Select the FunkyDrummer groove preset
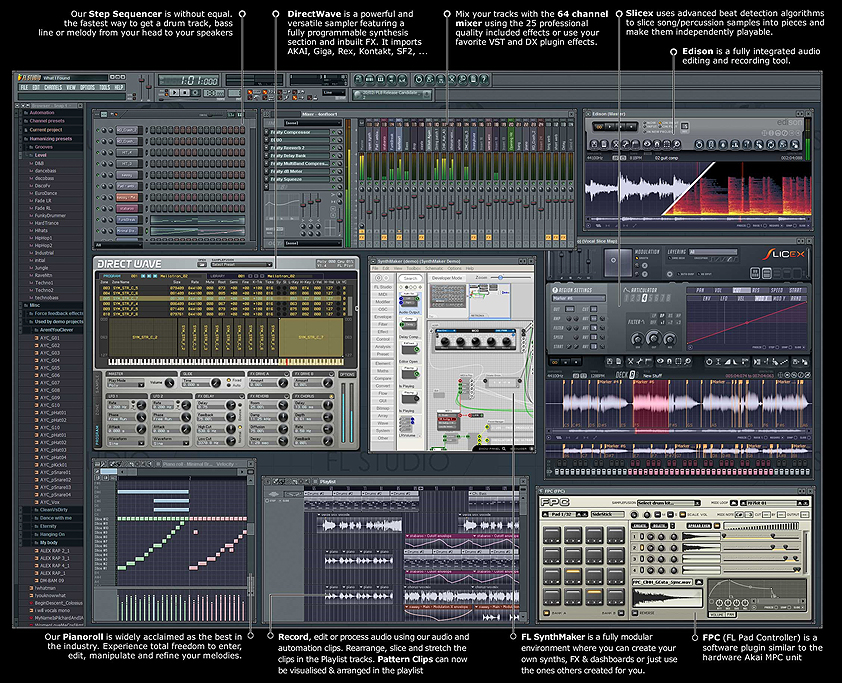842x683 pixels. [x=52, y=214]
